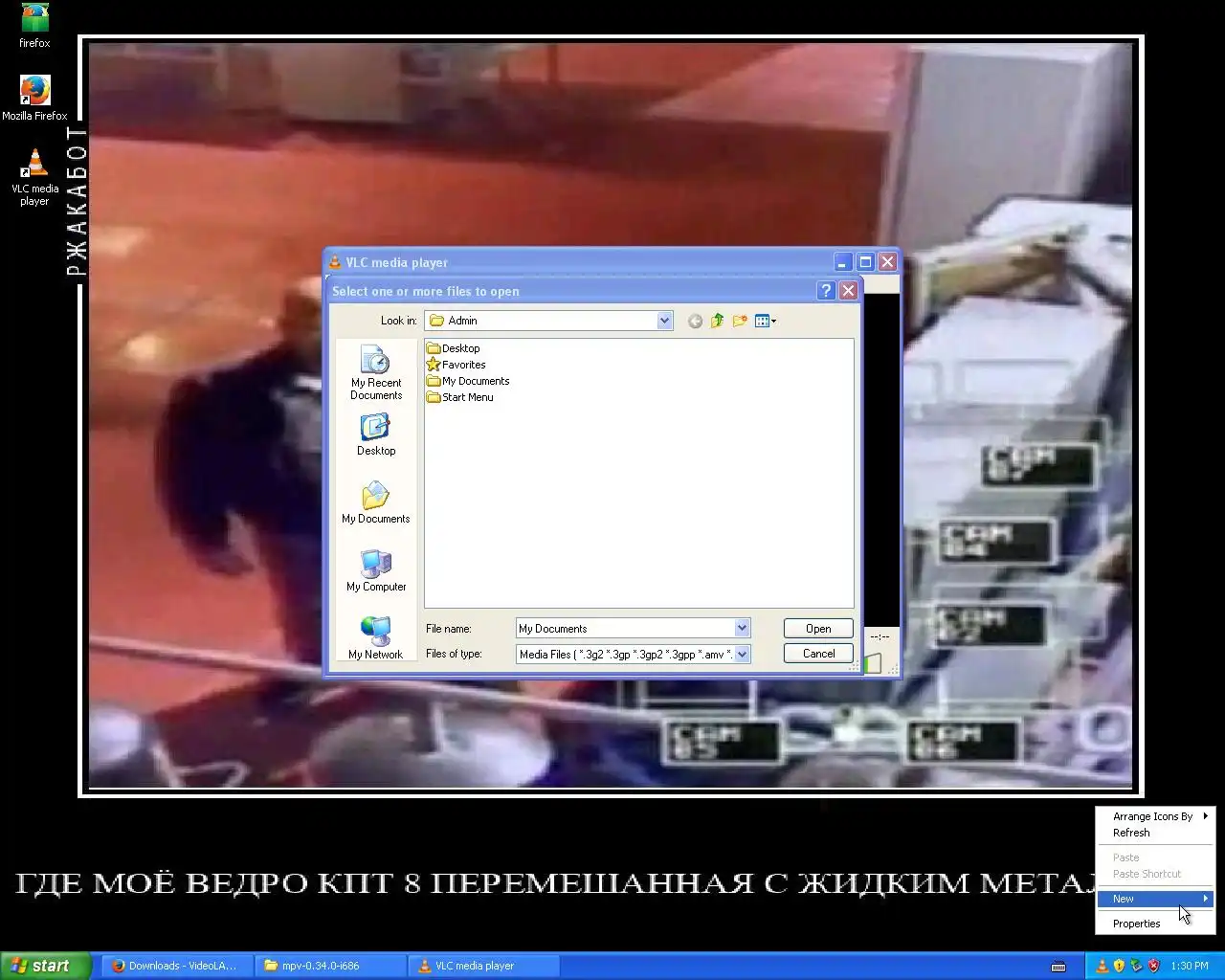Go to Desktop in the places bar
This screenshot has height=980, width=1225.
376,435
